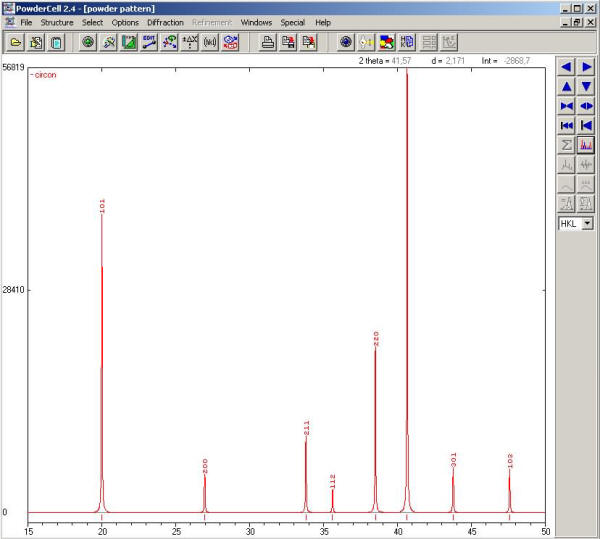The width and height of the screenshot is (600, 539).
Task: Jump to pattern start with rewind icon
Action: point(566,125)
